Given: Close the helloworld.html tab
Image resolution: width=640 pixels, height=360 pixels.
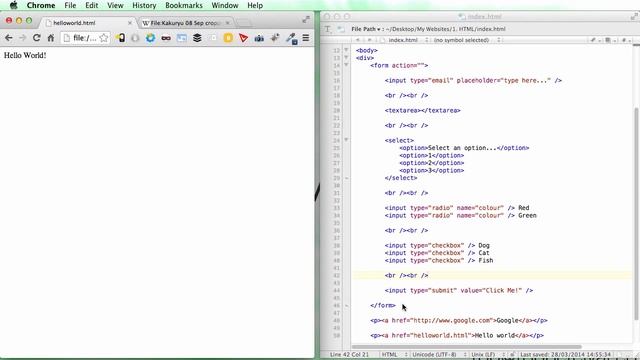Looking at the screenshot, I should click(x=130, y=23).
